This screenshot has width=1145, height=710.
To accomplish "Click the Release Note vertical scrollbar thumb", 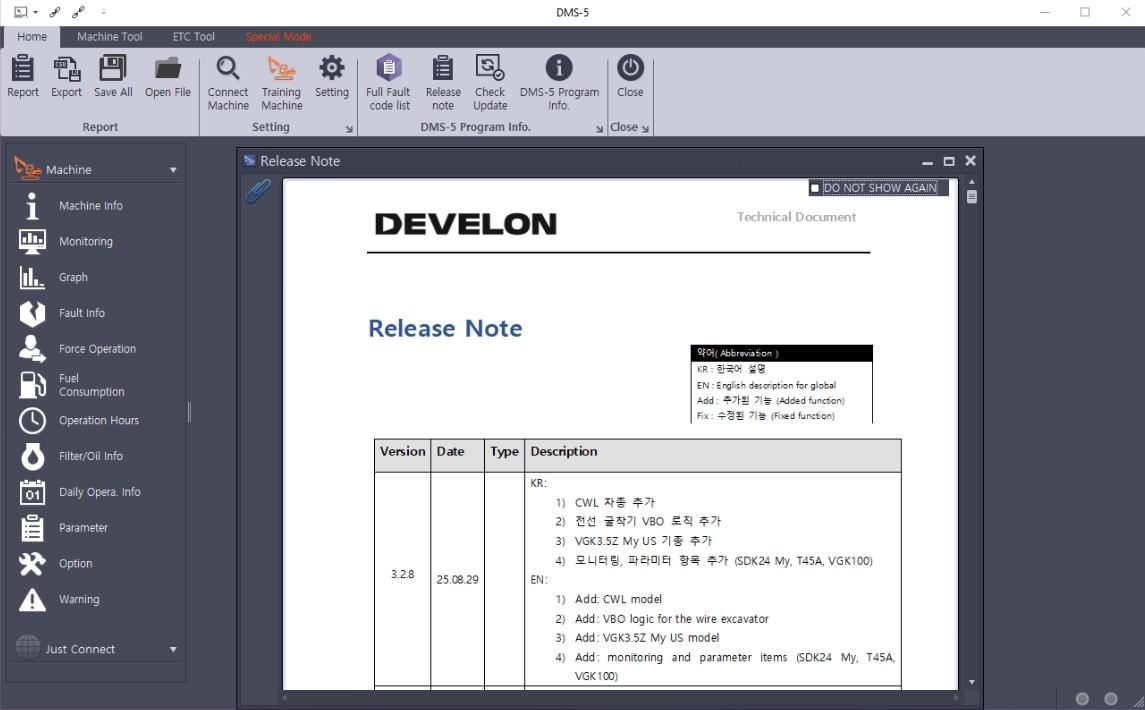I will 972,197.
